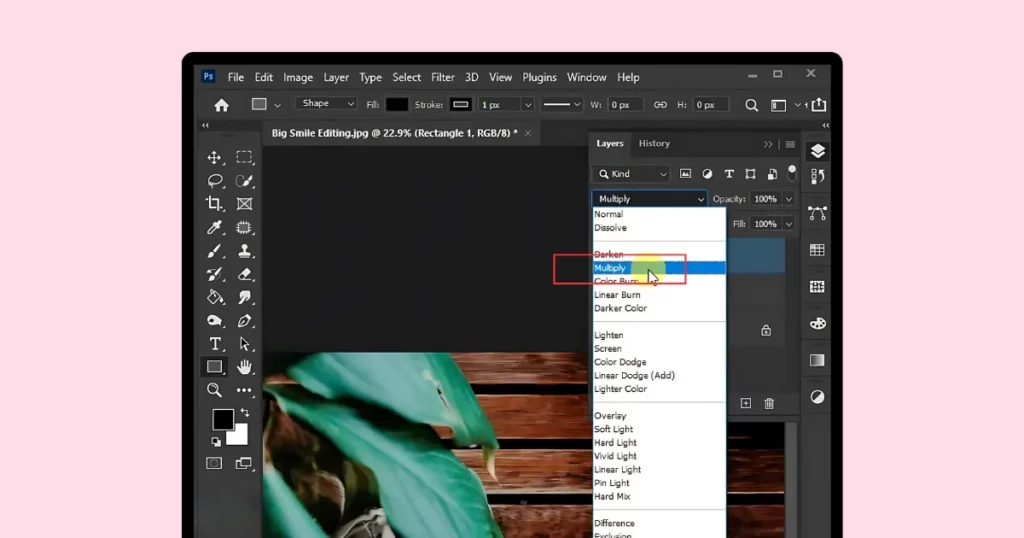Image resolution: width=1024 pixels, height=538 pixels.
Task: Select the Frame tool
Action: pos(244,204)
